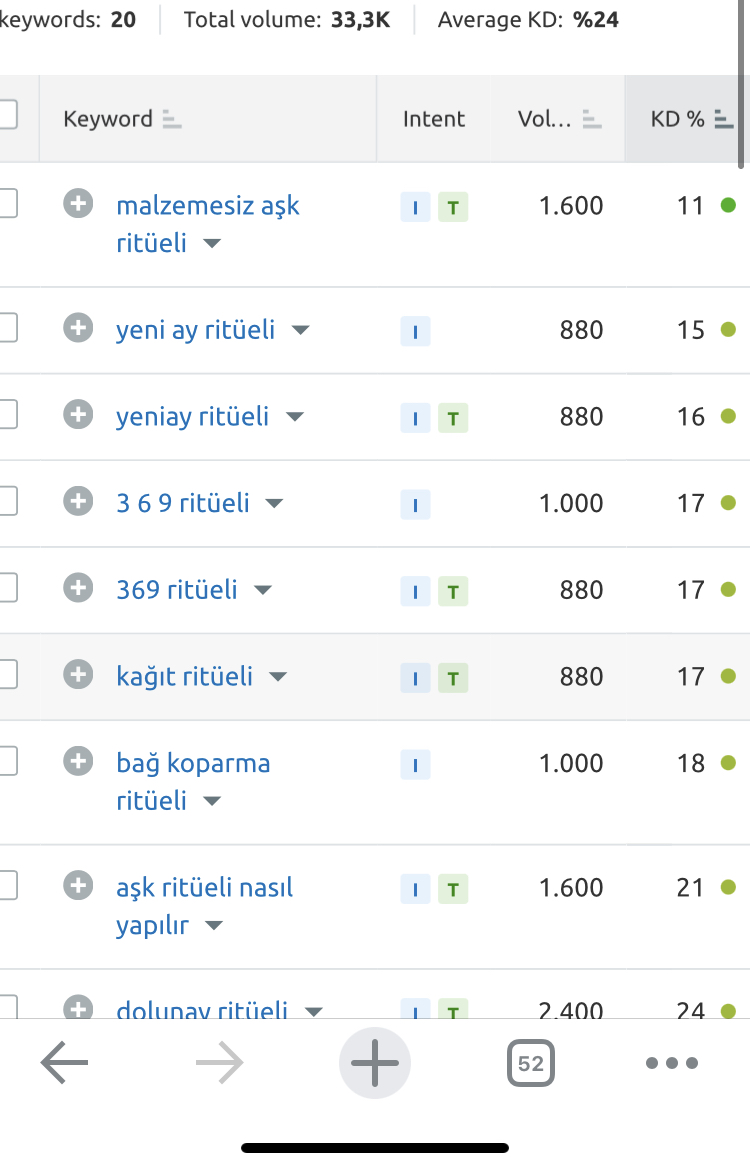Image resolution: width=750 pixels, height=1169 pixels.
Task: Open the browser's 52 tabs switcher
Action: (x=531, y=1062)
